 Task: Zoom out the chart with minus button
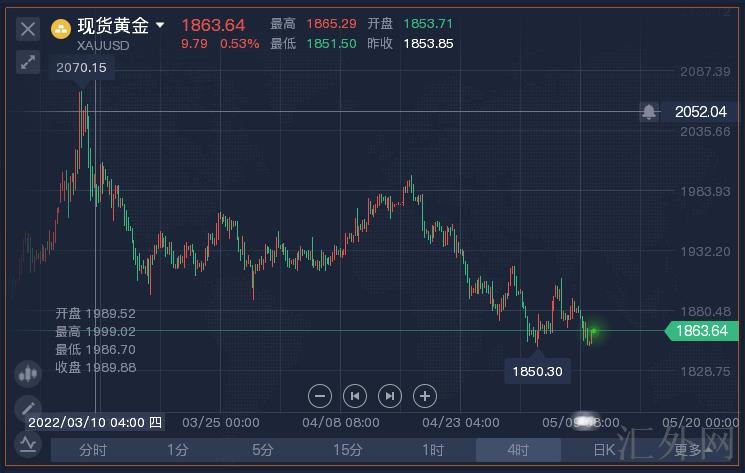(x=320, y=395)
